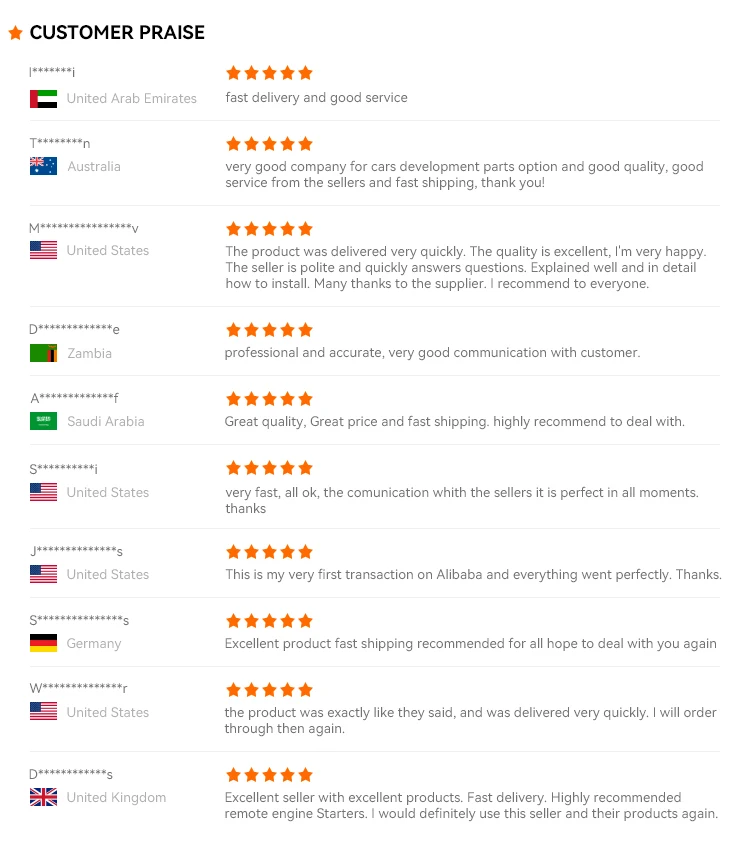This screenshot has width=750, height=856.
Task: Click the Saudi Arabia flag icon
Action: tap(43, 421)
